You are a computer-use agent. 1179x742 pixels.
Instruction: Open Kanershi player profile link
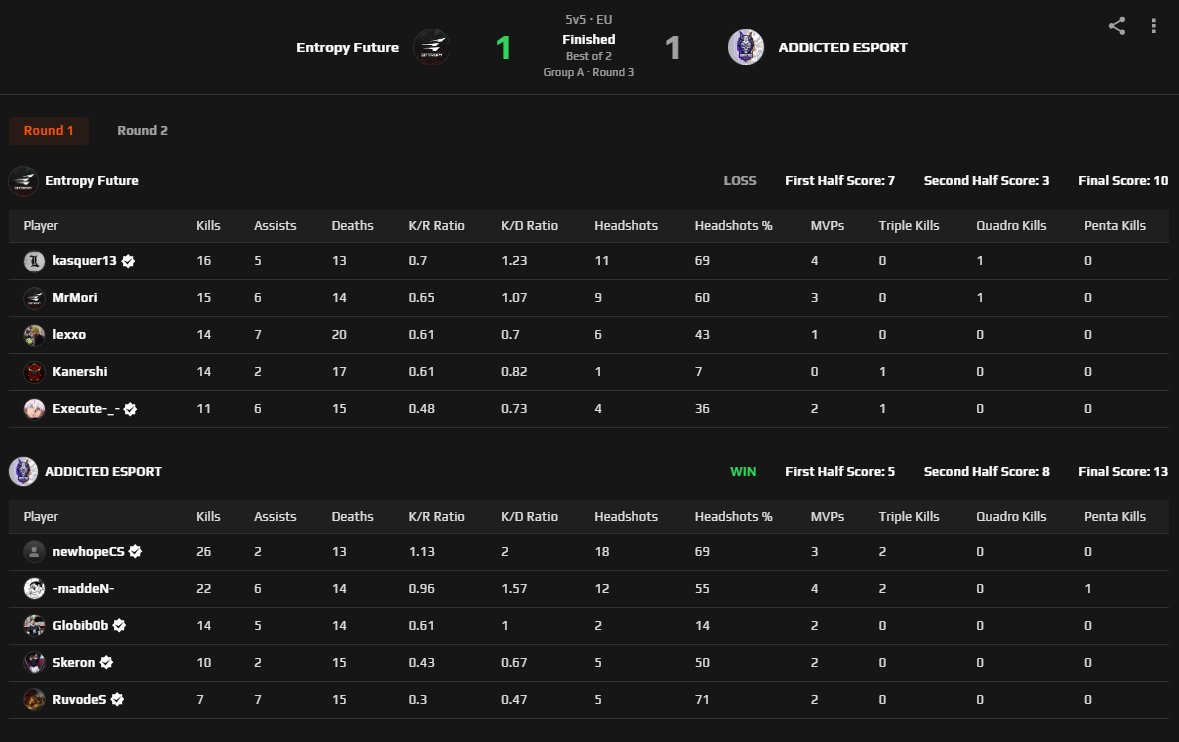tap(80, 371)
